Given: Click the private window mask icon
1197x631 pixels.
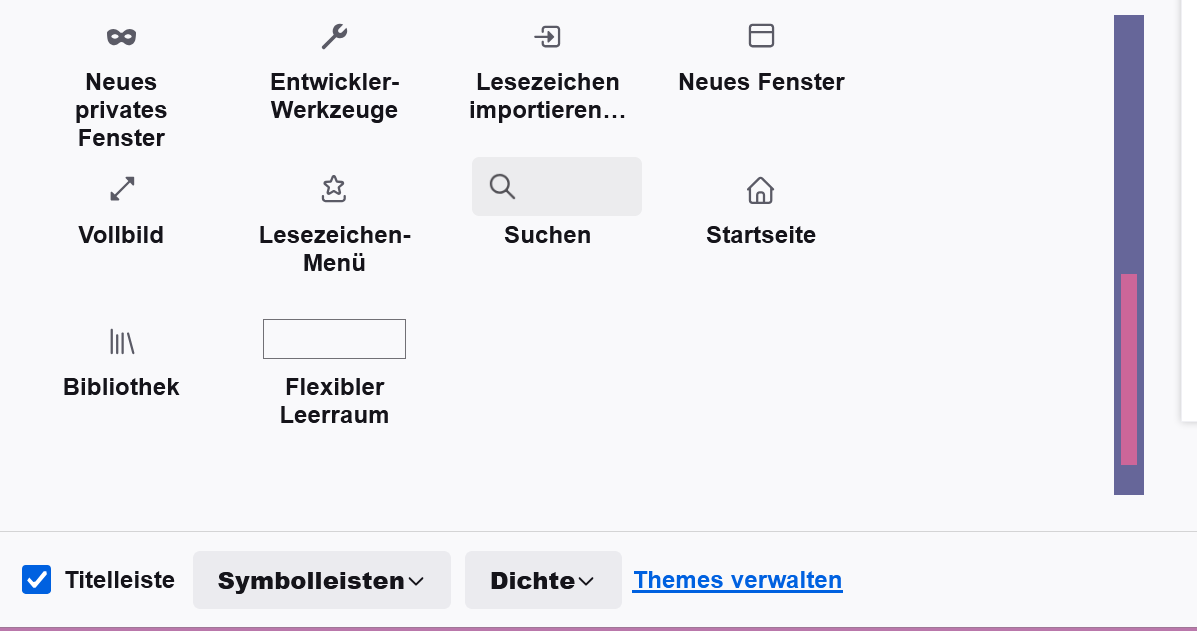Looking at the screenshot, I should 121,37.
